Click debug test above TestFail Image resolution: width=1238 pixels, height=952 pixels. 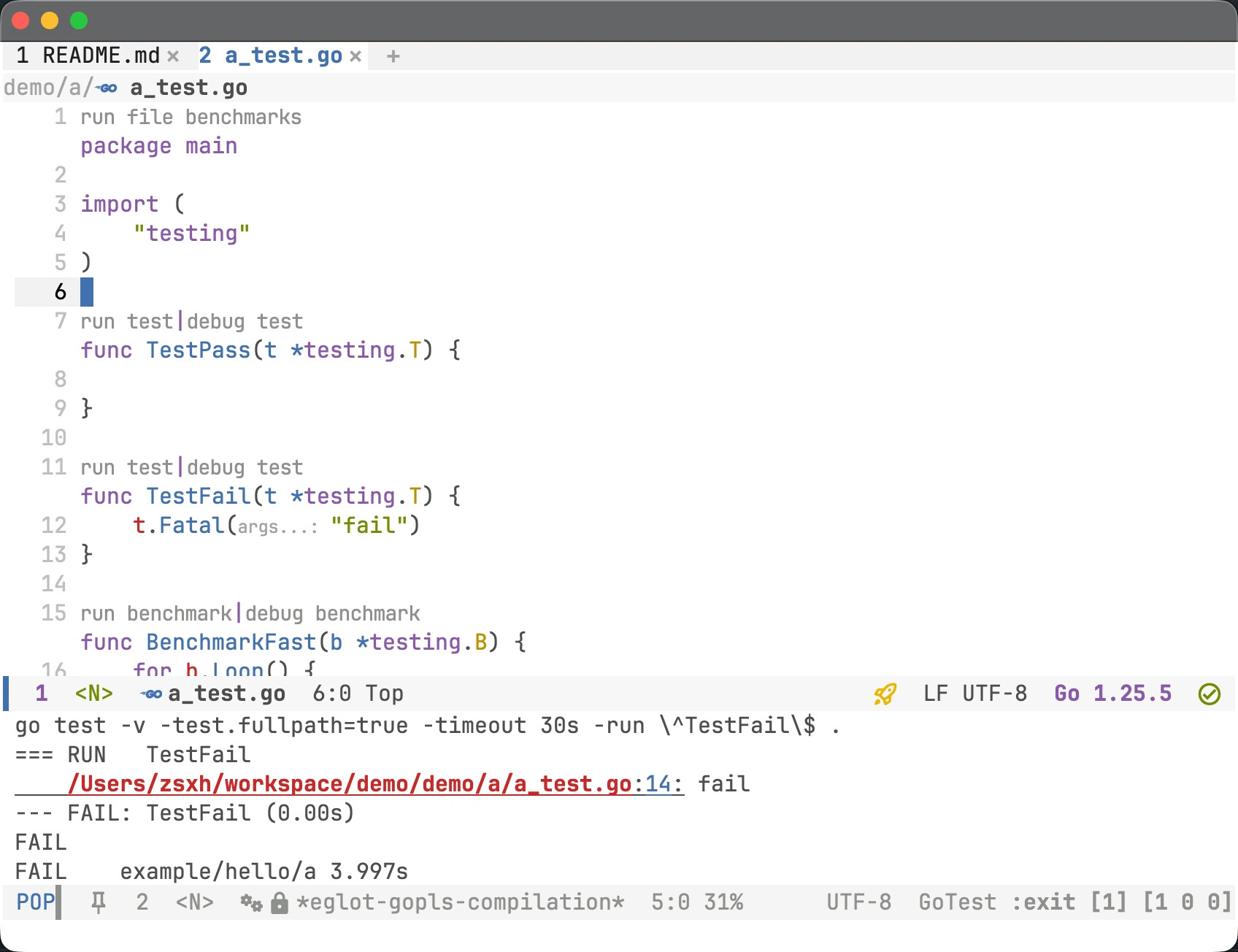pyautogui.click(x=245, y=468)
